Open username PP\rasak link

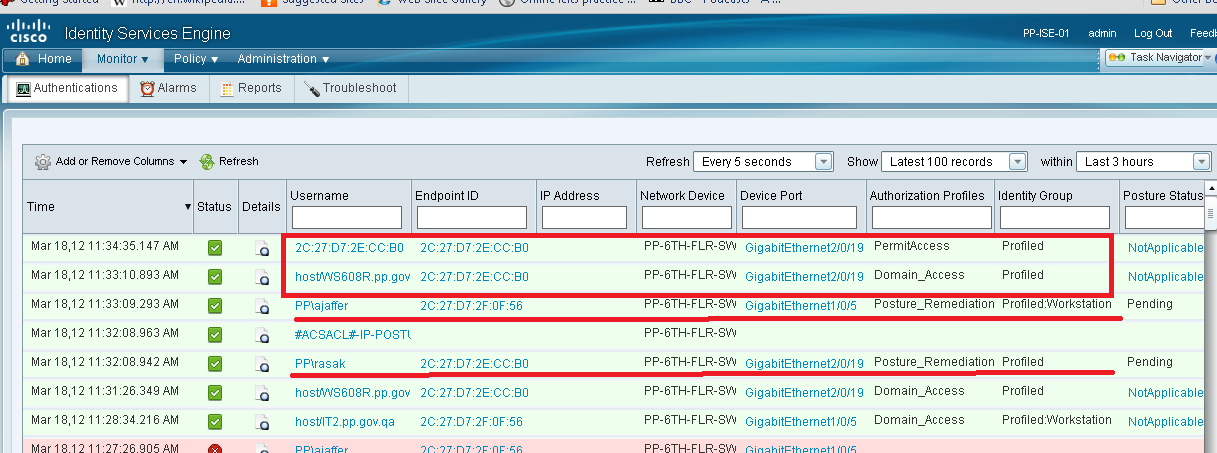pyautogui.click(x=320, y=364)
